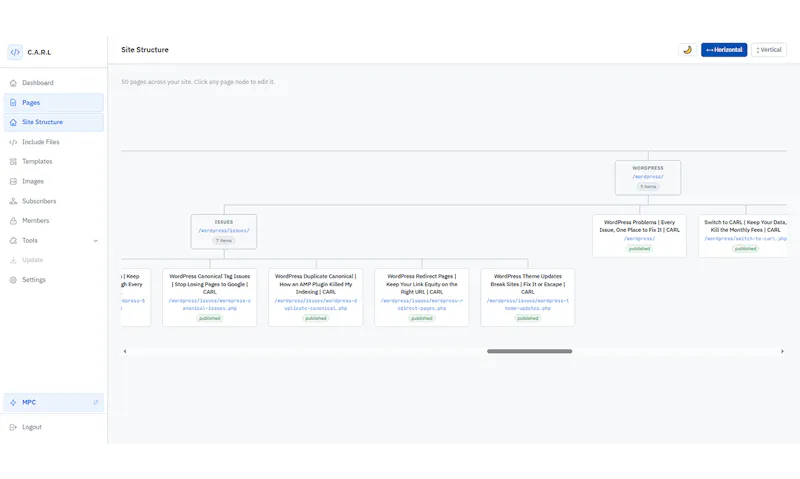The width and height of the screenshot is (800, 479).
Task: Click the horizontal scrollbar thumb
Action: [x=530, y=351]
